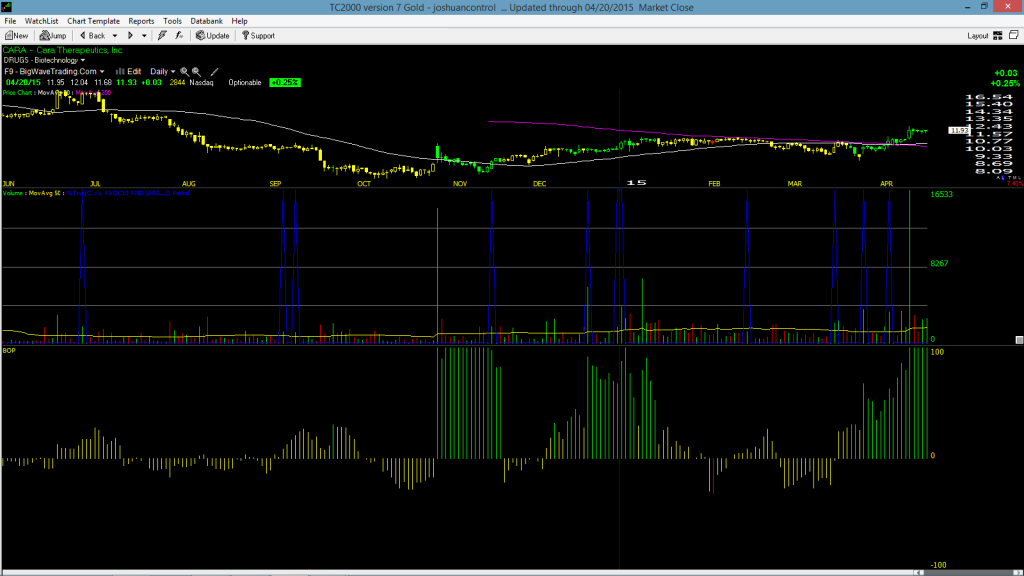Click Edit for the chart template
Image resolution: width=1024 pixels, height=576 pixels.
coord(129,71)
